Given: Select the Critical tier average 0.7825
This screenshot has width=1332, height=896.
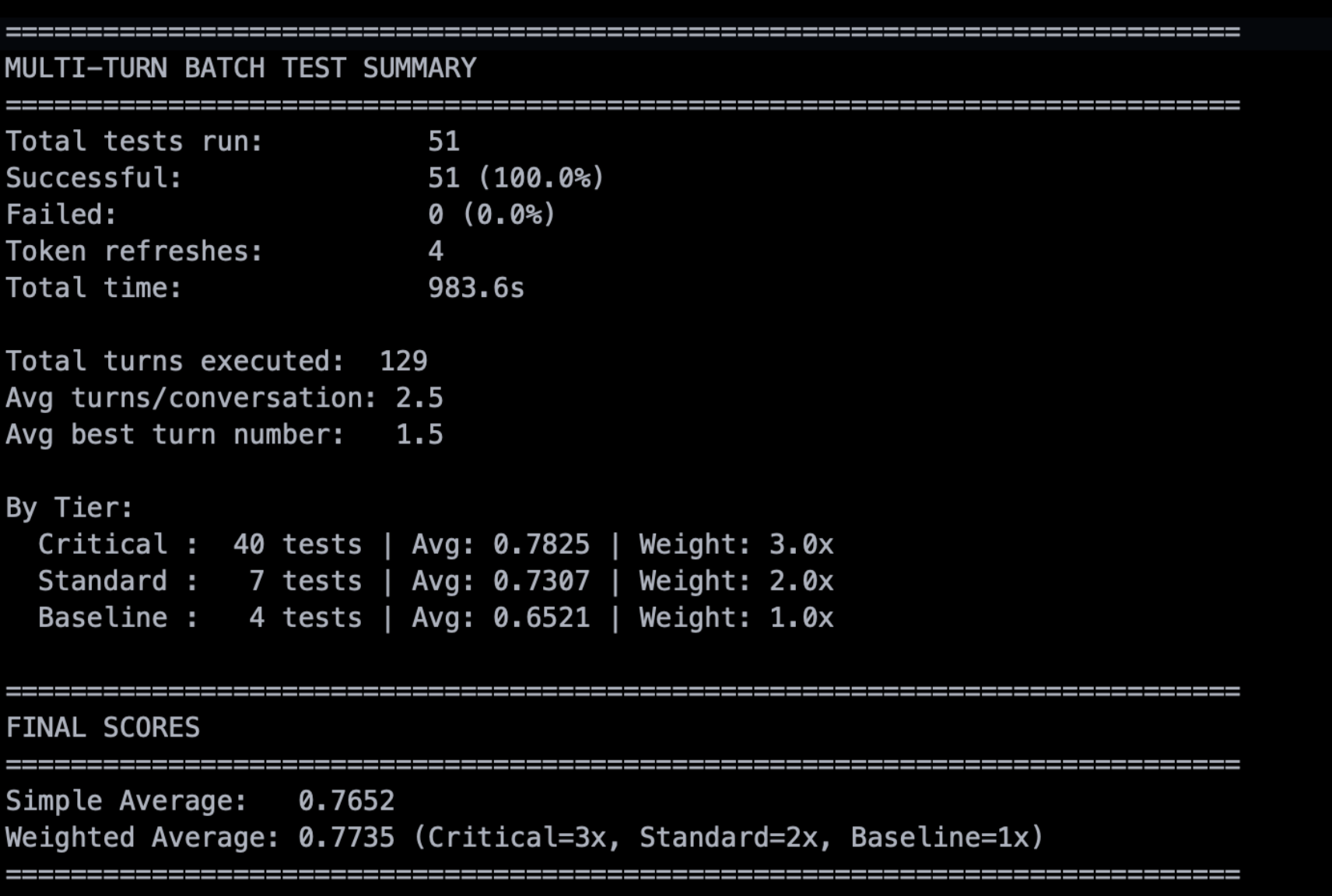Looking at the screenshot, I should point(542,544).
